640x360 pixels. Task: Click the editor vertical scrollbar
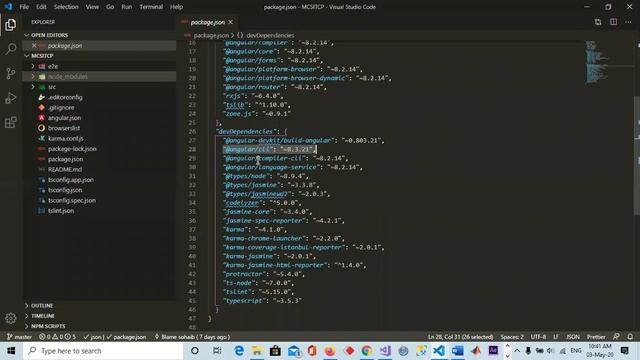click(x=637, y=155)
